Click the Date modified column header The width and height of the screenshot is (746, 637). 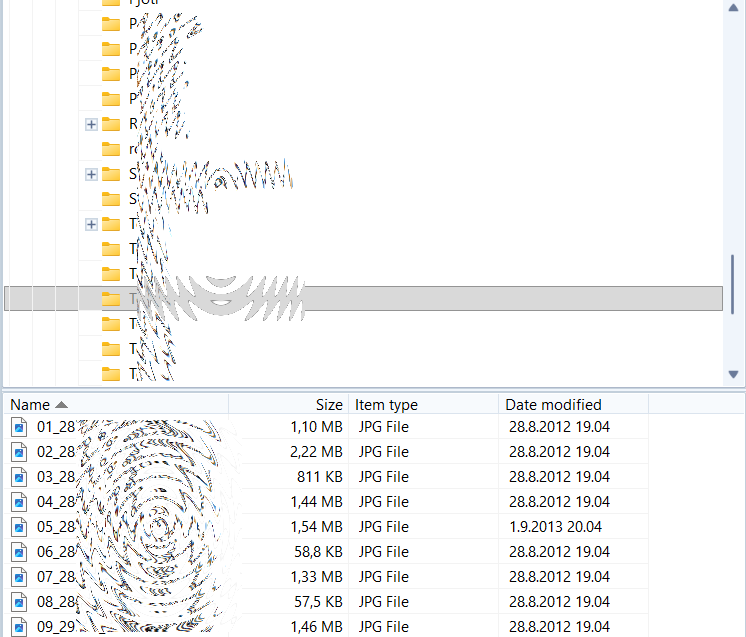click(553, 405)
